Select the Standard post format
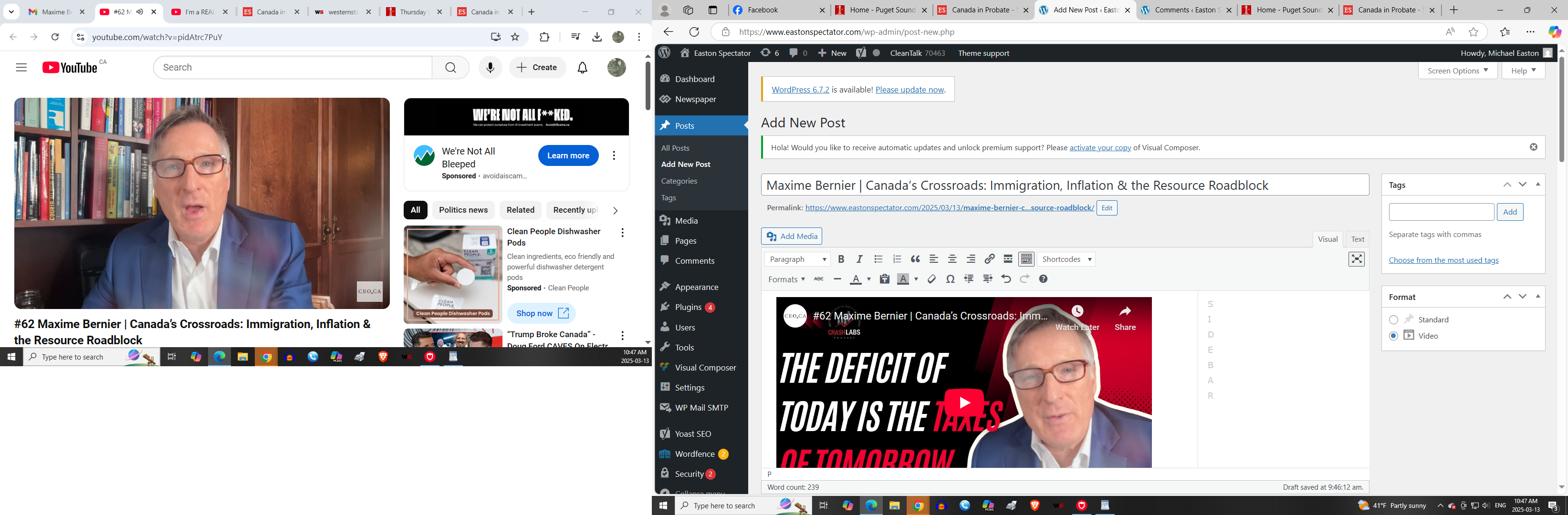 click(1393, 320)
